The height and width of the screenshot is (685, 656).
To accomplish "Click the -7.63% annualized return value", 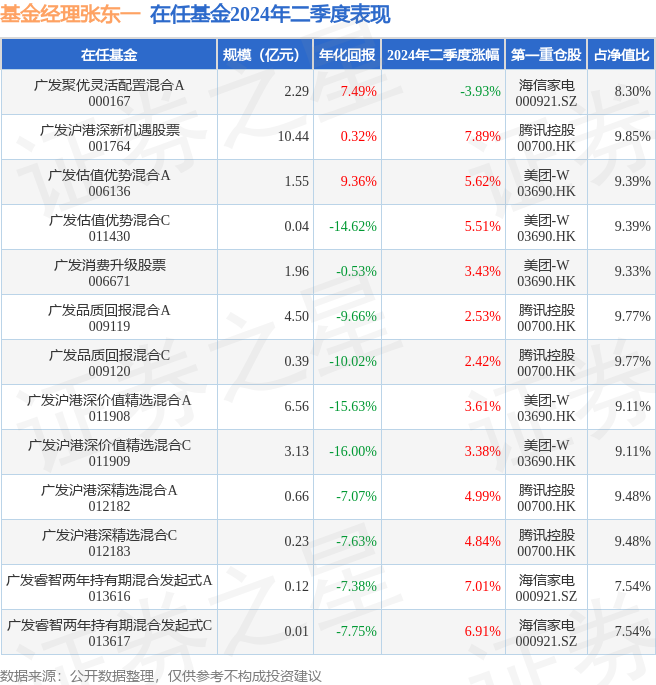I will pos(356,541).
